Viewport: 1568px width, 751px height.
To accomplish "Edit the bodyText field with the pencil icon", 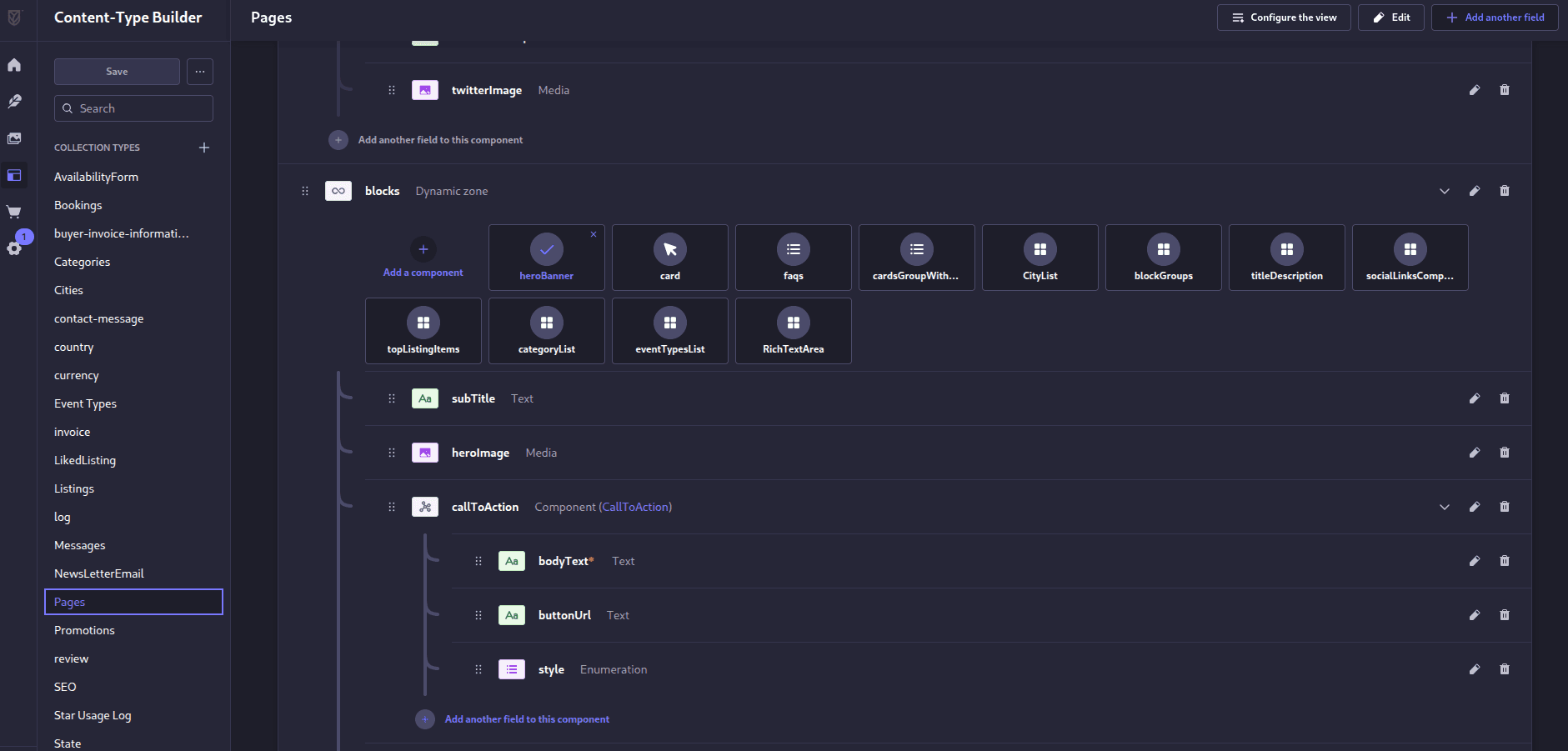I will pyautogui.click(x=1475, y=561).
